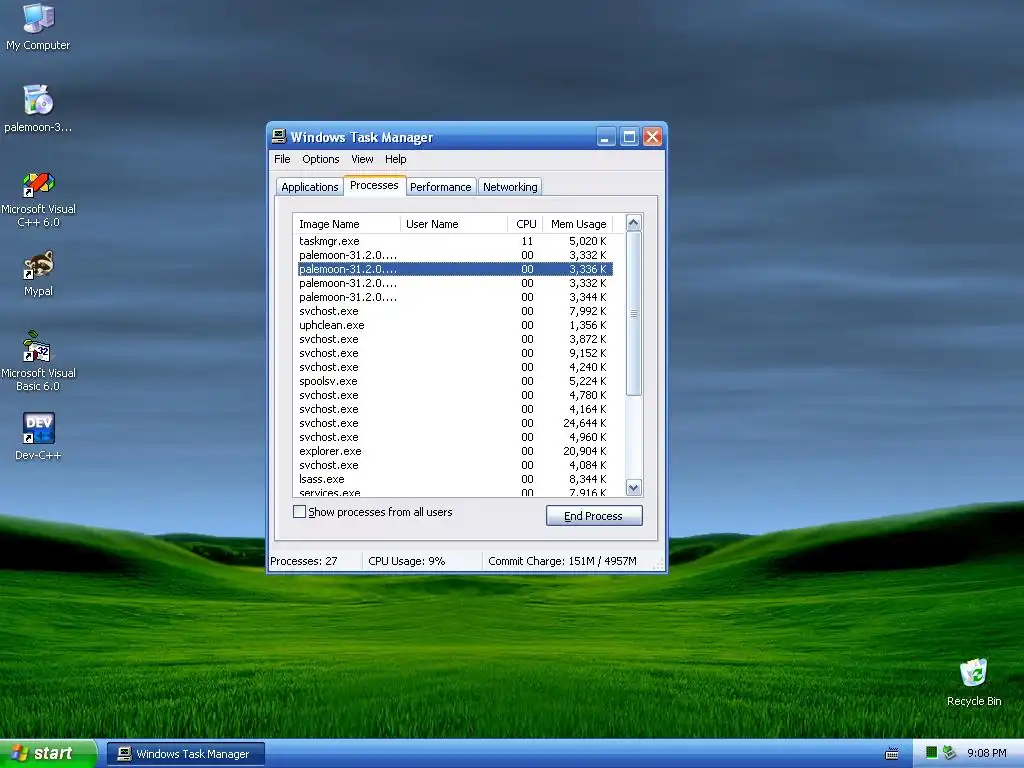The width and height of the screenshot is (1024, 768).
Task: Select svchost.exe using 4,164 K
Action: [x=455, y=409]
